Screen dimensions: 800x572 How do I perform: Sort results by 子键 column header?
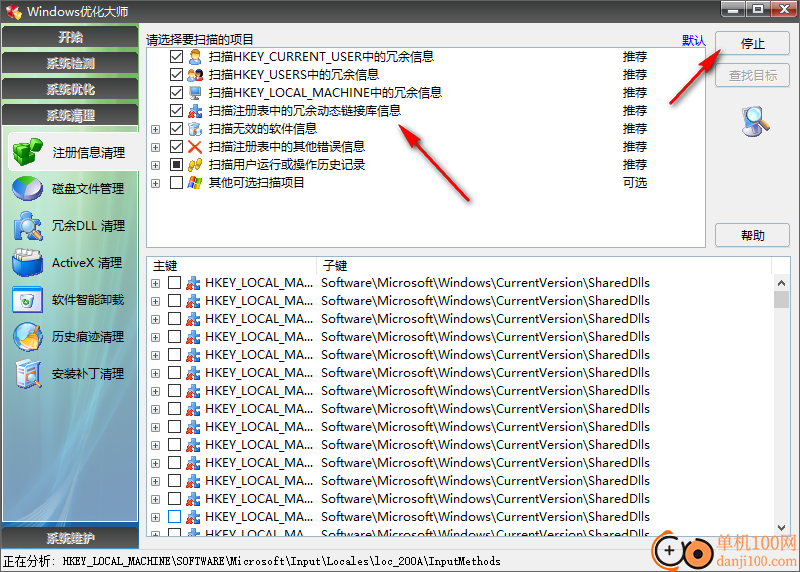point(544,265)
